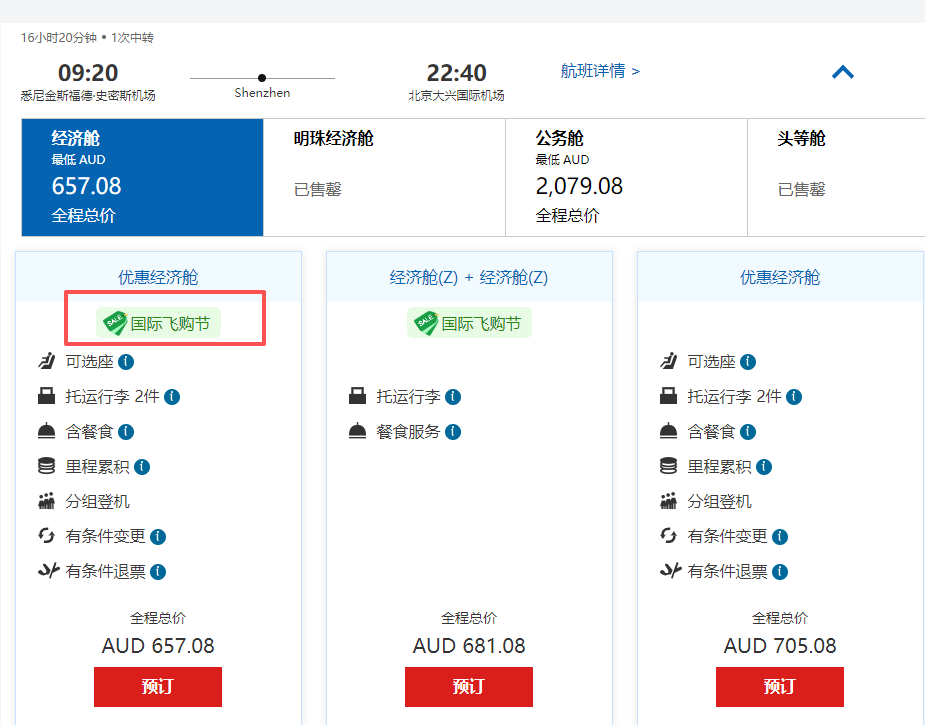Open 里程累积 info icon in first fare card
This screenshot has height=725, width=925.
tap(142, 467)
